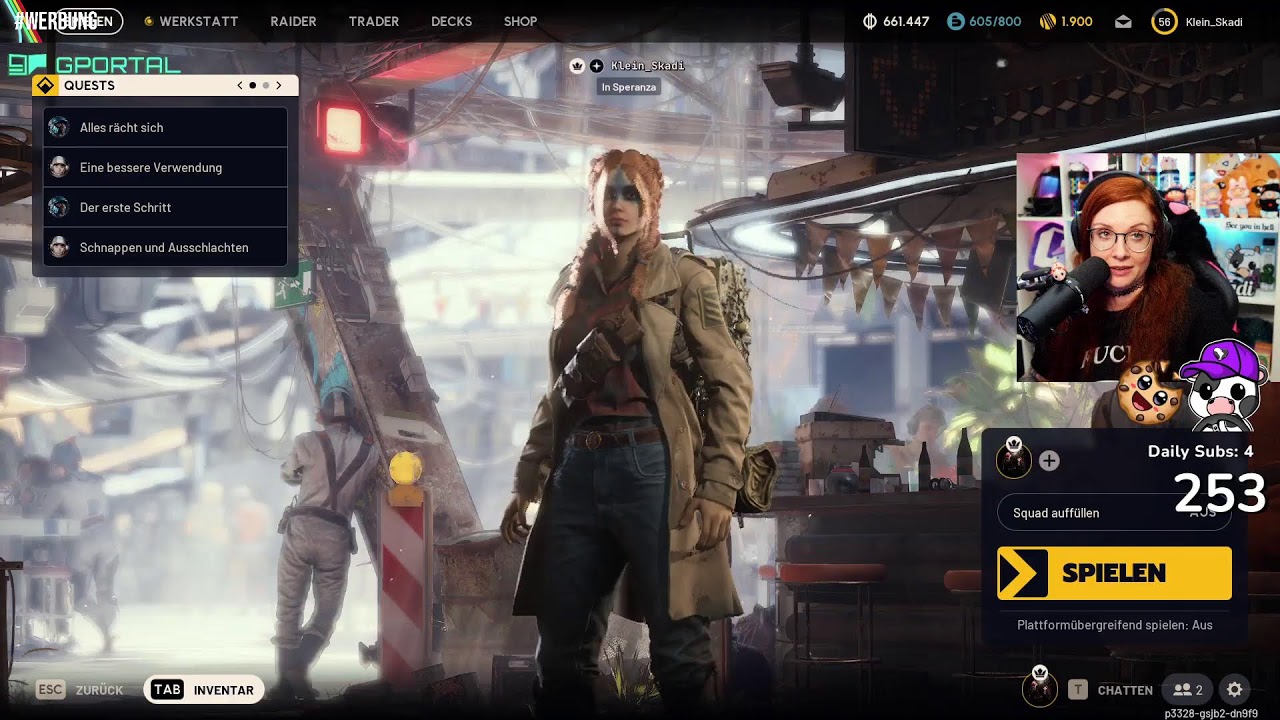Click the crown leader icon above the character
Image resolution: width=1280 pixels, height=720 pixels.
coord(577,66)
